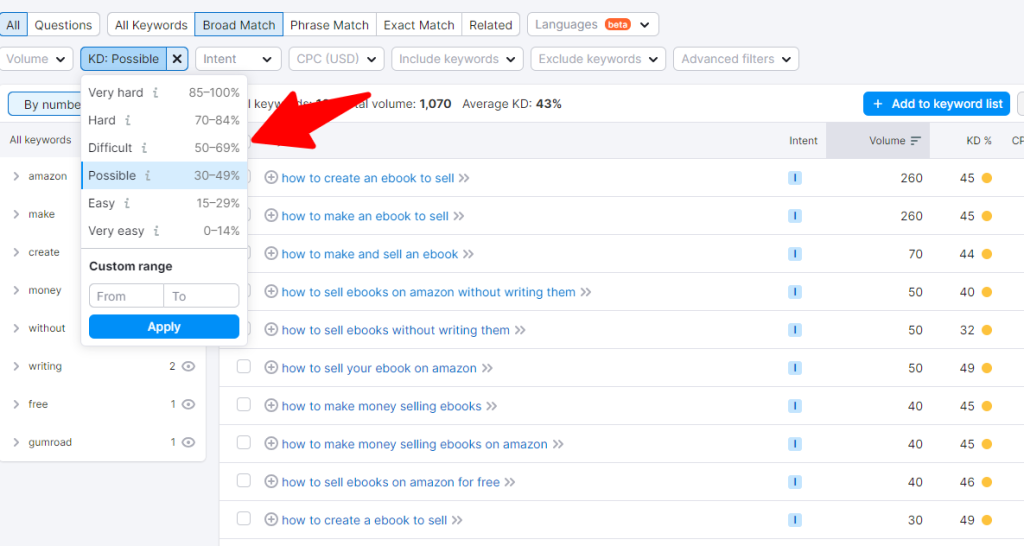Click info icon next to Very easy

click(x=156, y=231)
